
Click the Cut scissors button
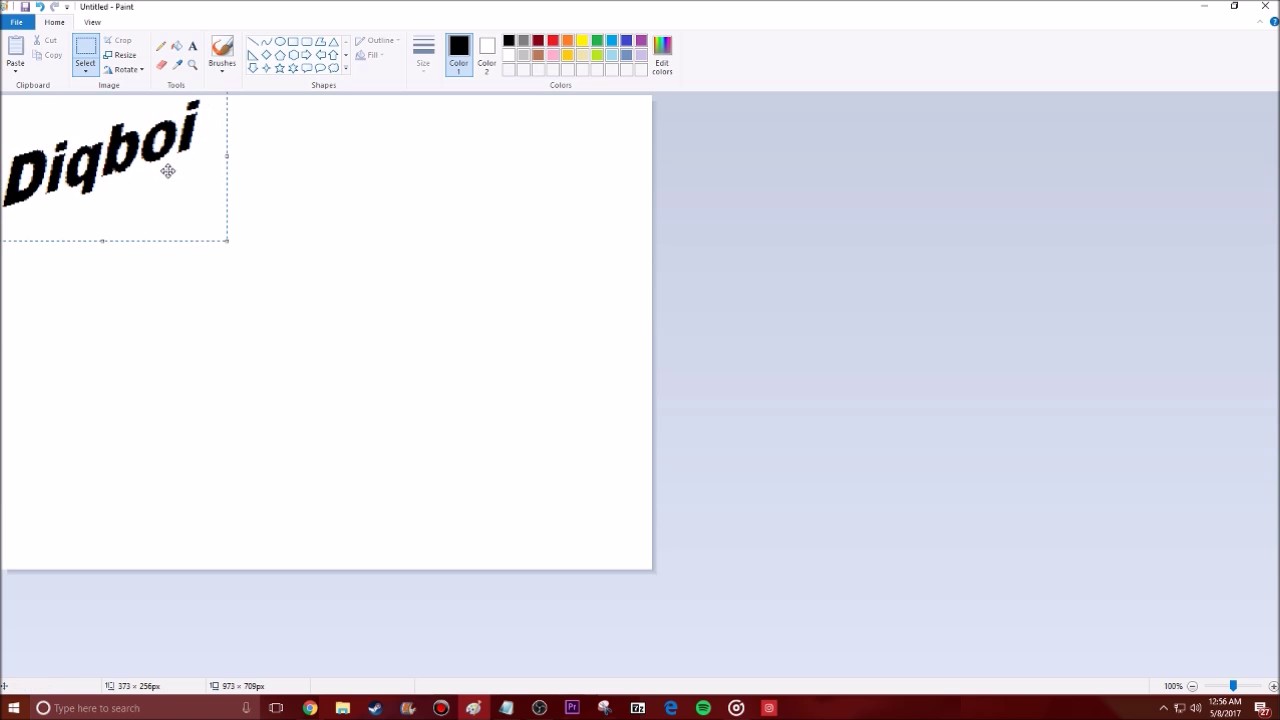tap(45, 41)
